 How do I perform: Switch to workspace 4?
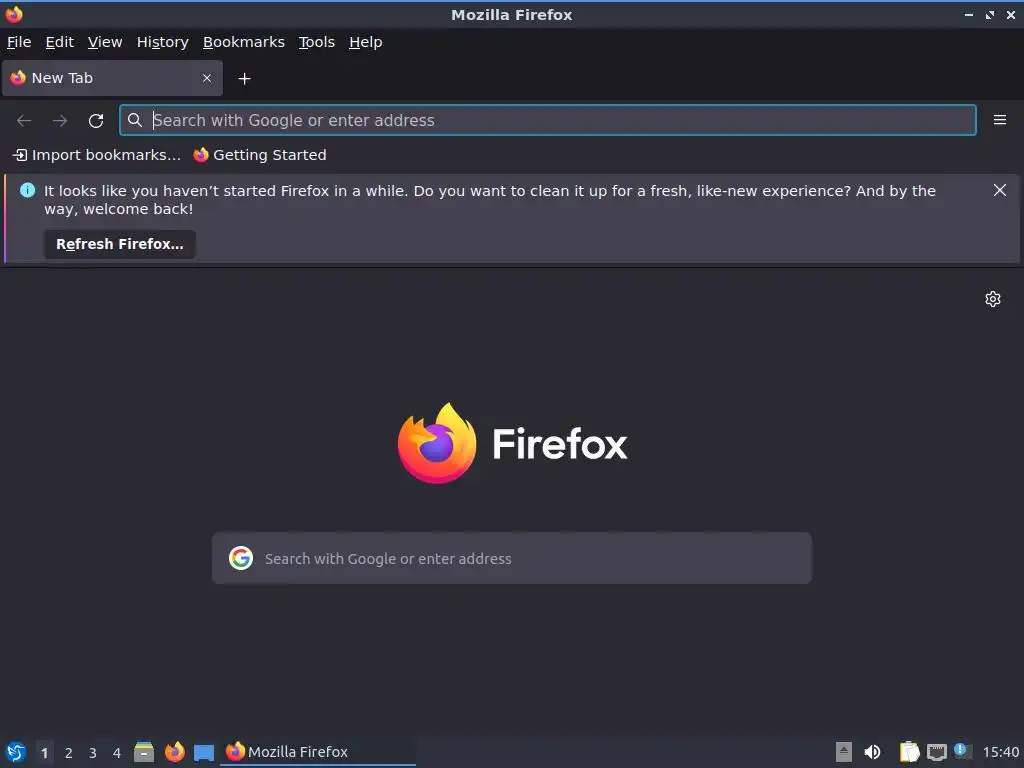(x=117, y=753)
